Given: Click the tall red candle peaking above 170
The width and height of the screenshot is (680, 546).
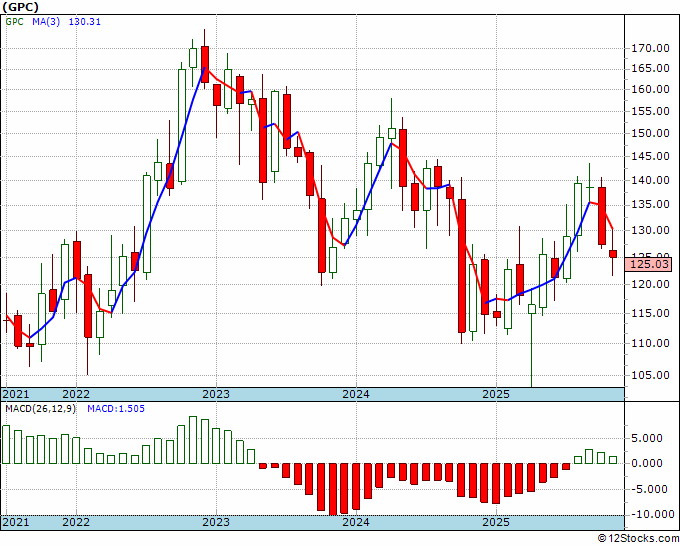Looking at the screenshot, I should pos(205,64).
